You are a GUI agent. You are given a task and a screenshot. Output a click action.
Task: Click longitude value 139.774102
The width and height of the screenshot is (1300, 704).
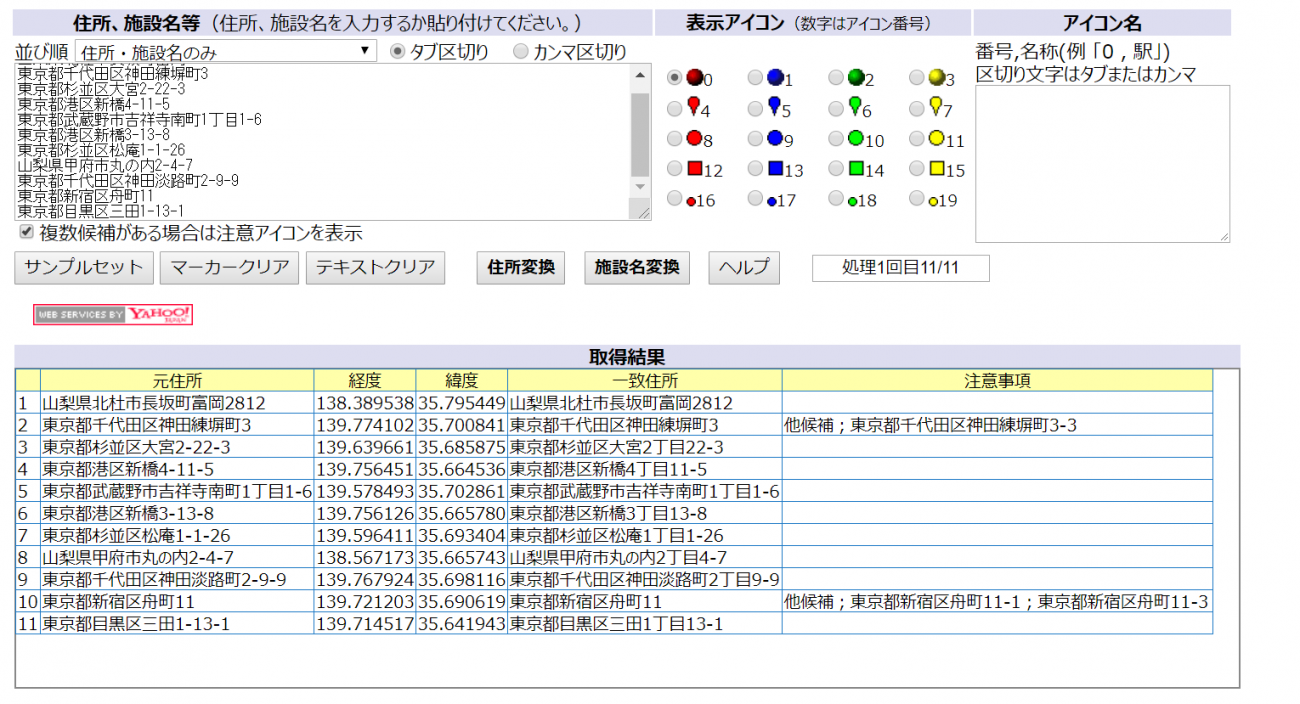click(x=365, y=425)
